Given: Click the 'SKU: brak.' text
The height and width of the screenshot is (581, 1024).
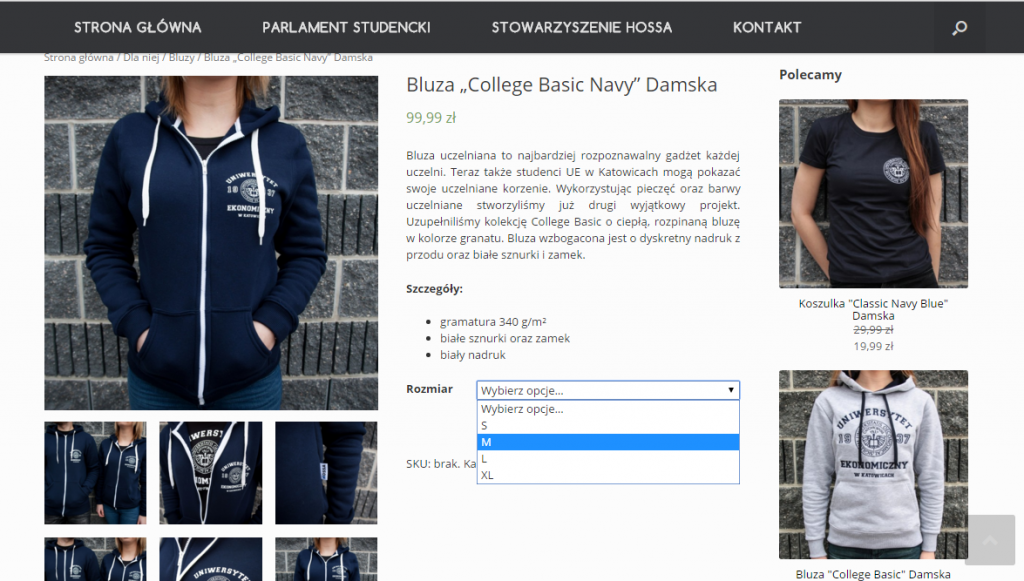Looking at the screenshot, I should click(x=433, y=464).
